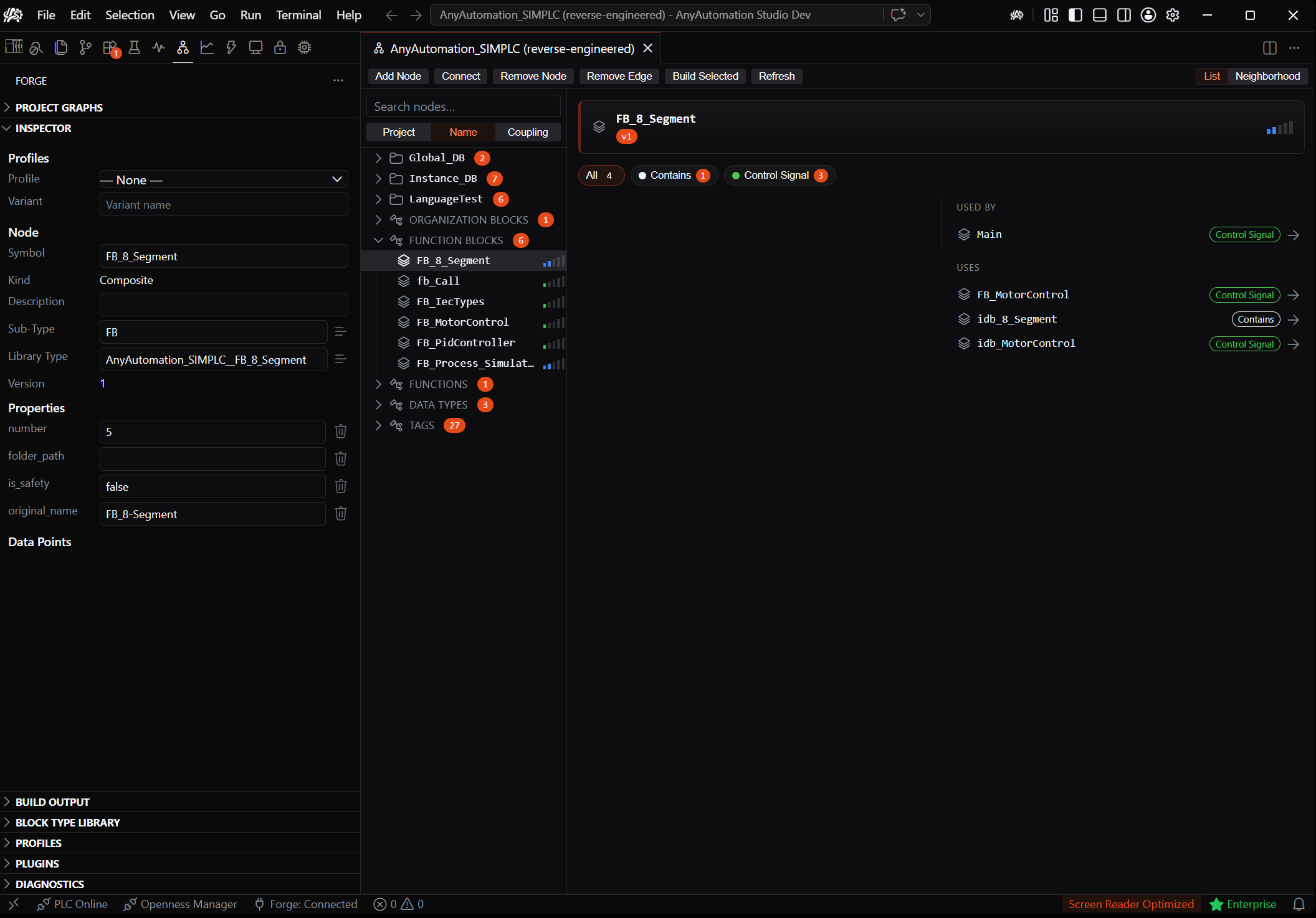Delete the number property
Screen dimensions: 1316x918
[x=341, y=431]
